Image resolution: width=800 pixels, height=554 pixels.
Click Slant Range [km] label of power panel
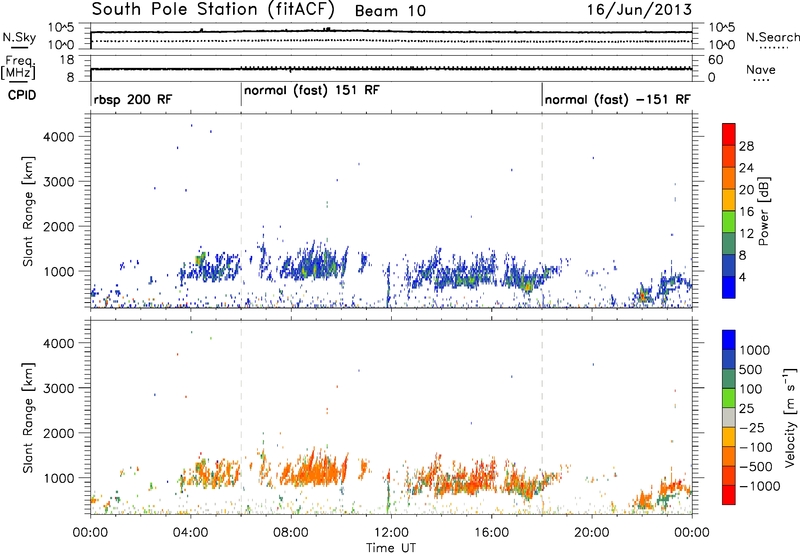(28, 211)
